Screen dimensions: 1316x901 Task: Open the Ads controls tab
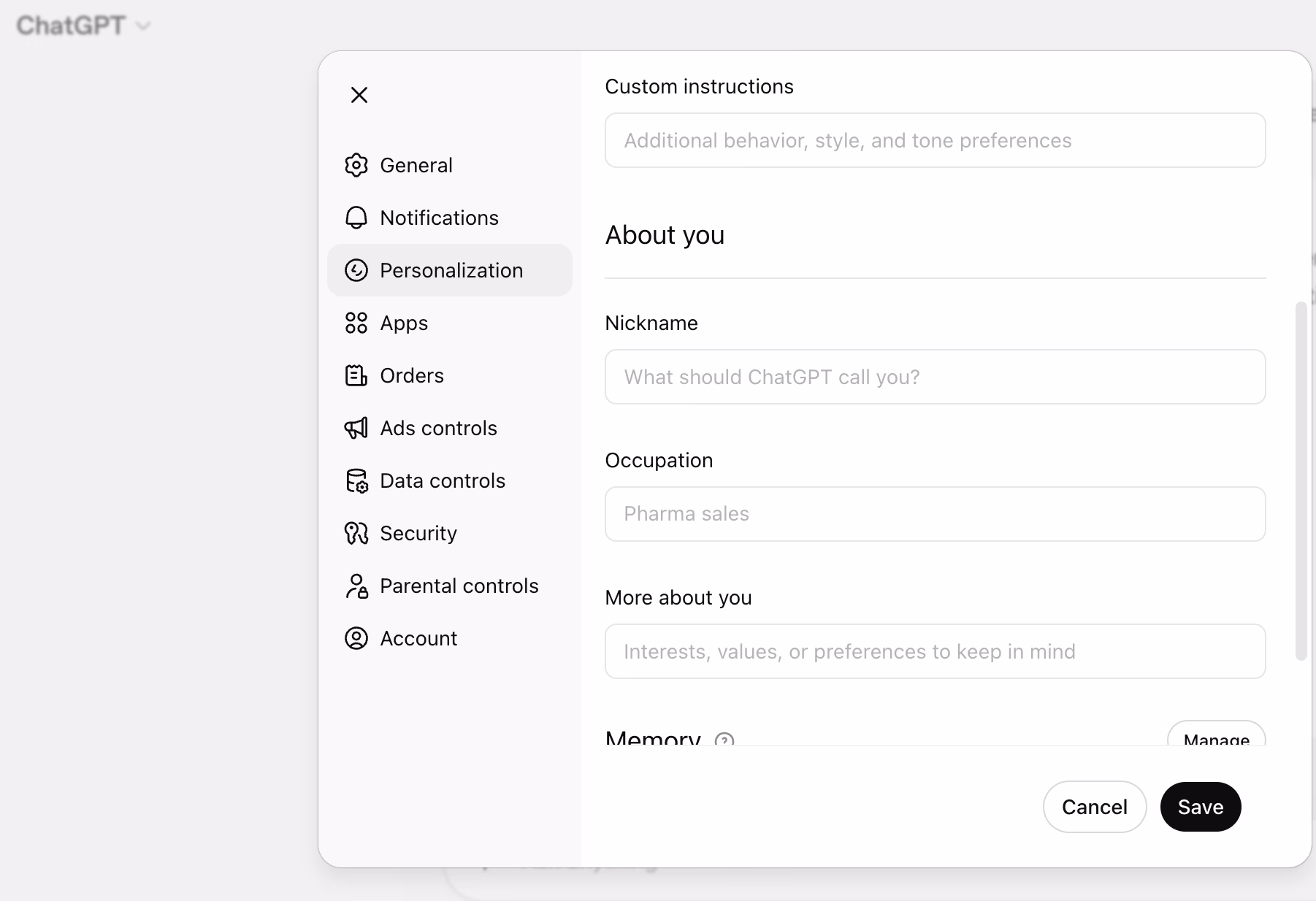pyautogui.click(x=450, y=428)
